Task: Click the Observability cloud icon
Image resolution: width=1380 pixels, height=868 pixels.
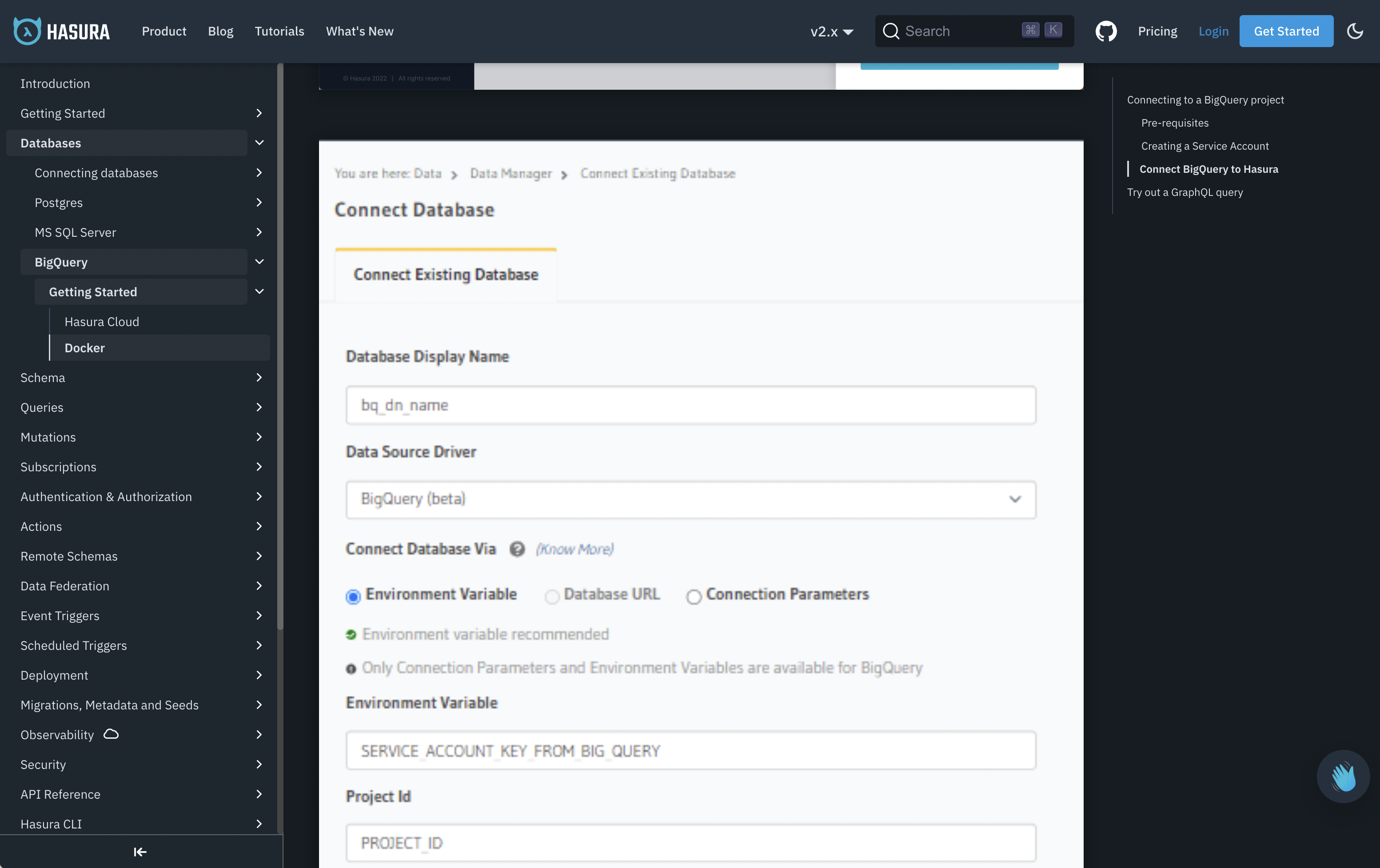Action: pyautogui.click(x=111, y=734)
